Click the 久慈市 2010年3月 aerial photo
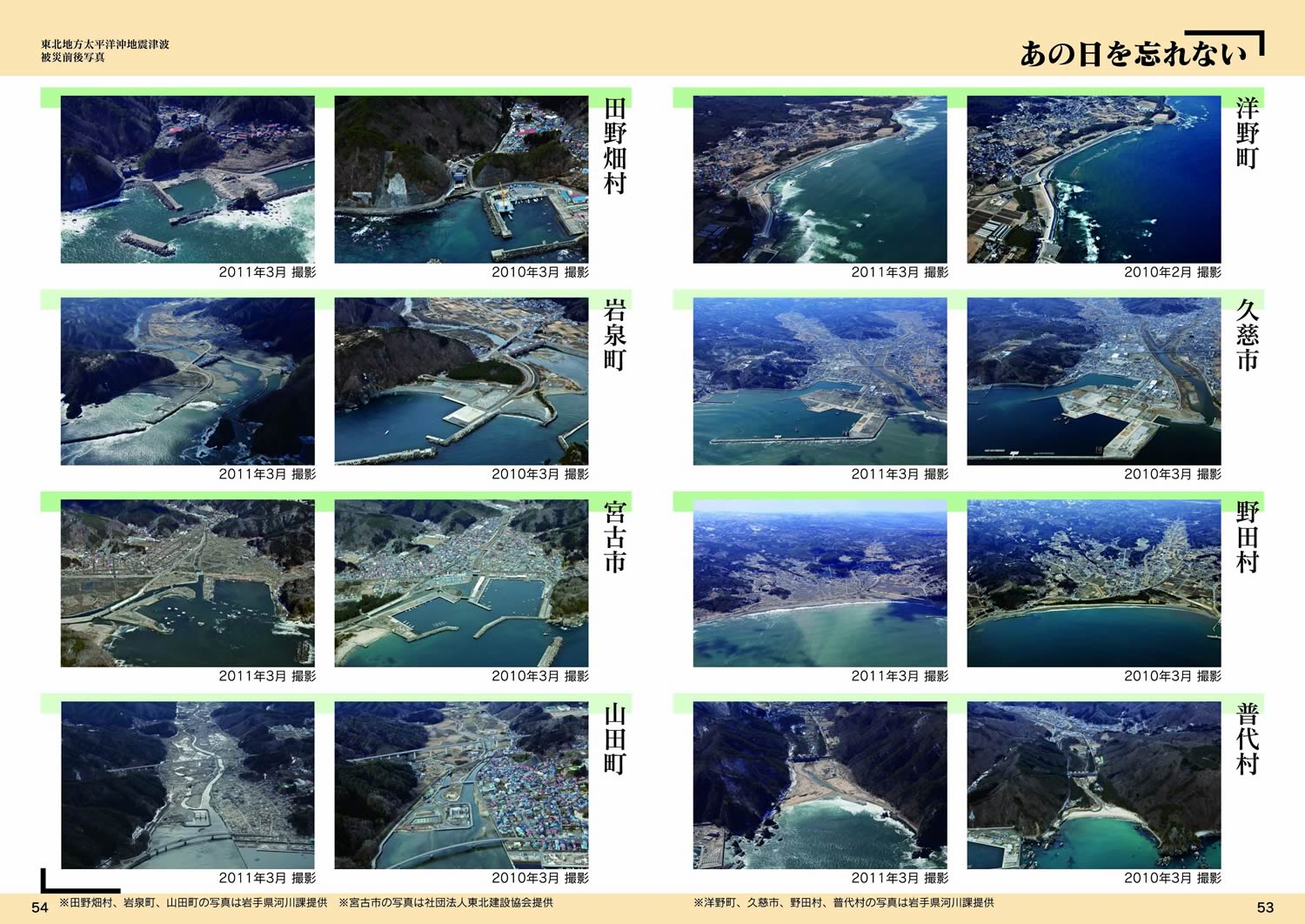1305x924 pixels. pos(1094,381)
